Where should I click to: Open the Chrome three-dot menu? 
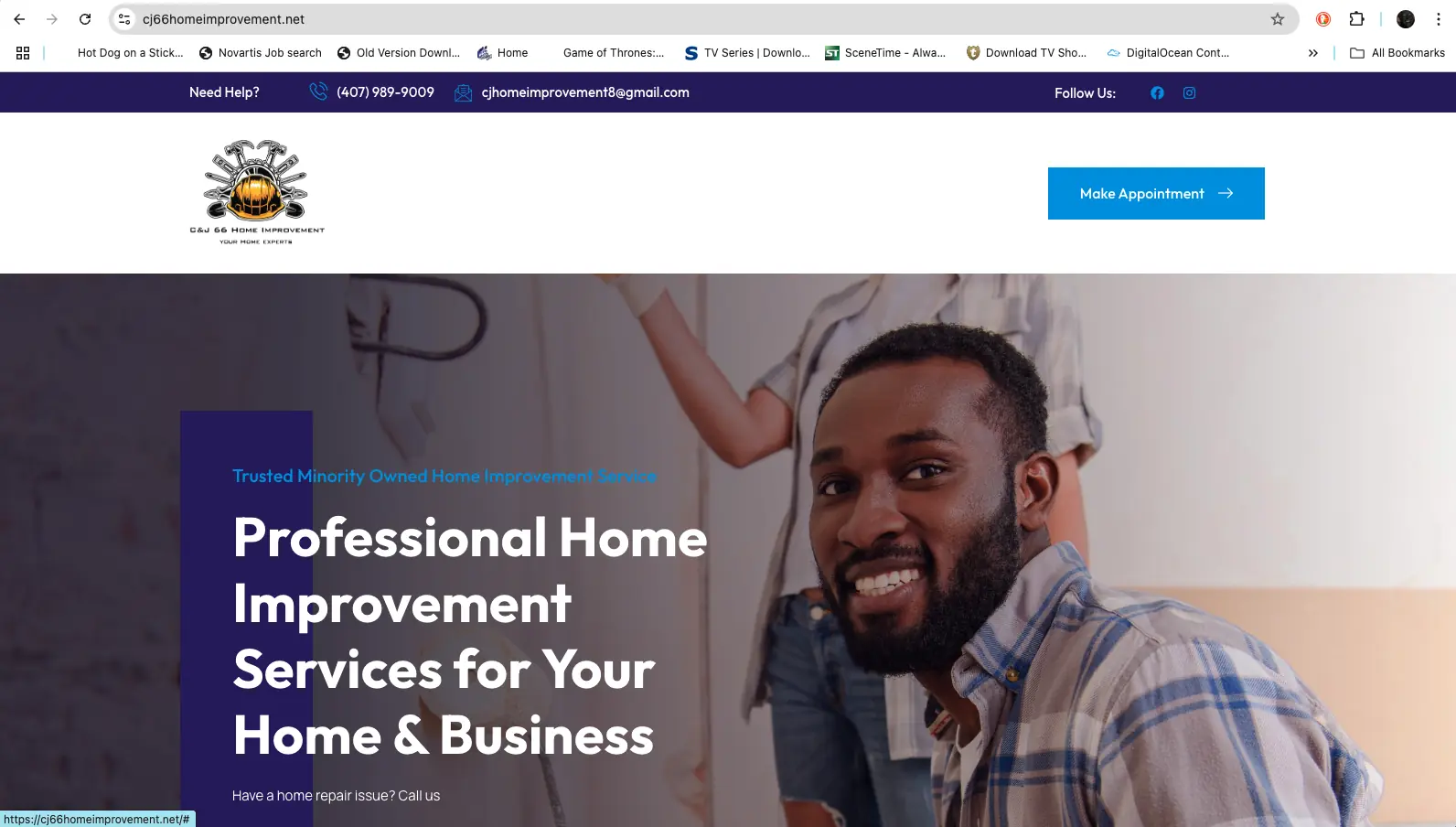[1438, 19]
